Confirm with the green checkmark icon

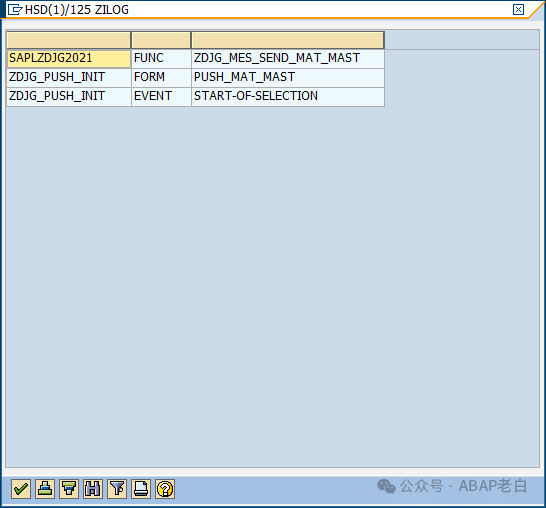pyautogui.click(x=21, y=489)
